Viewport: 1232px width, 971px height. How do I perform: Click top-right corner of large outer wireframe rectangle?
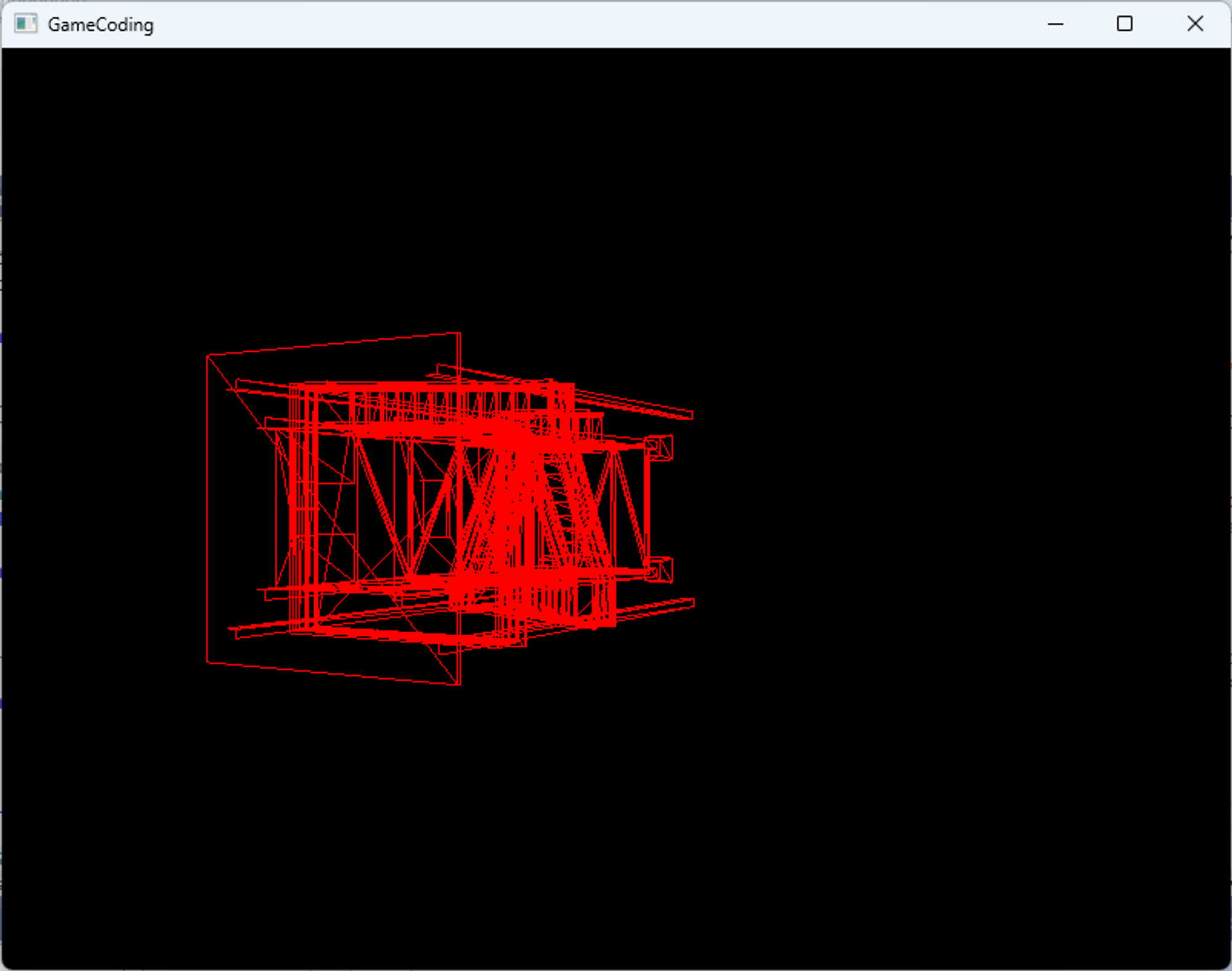click(x=460, y=334)
